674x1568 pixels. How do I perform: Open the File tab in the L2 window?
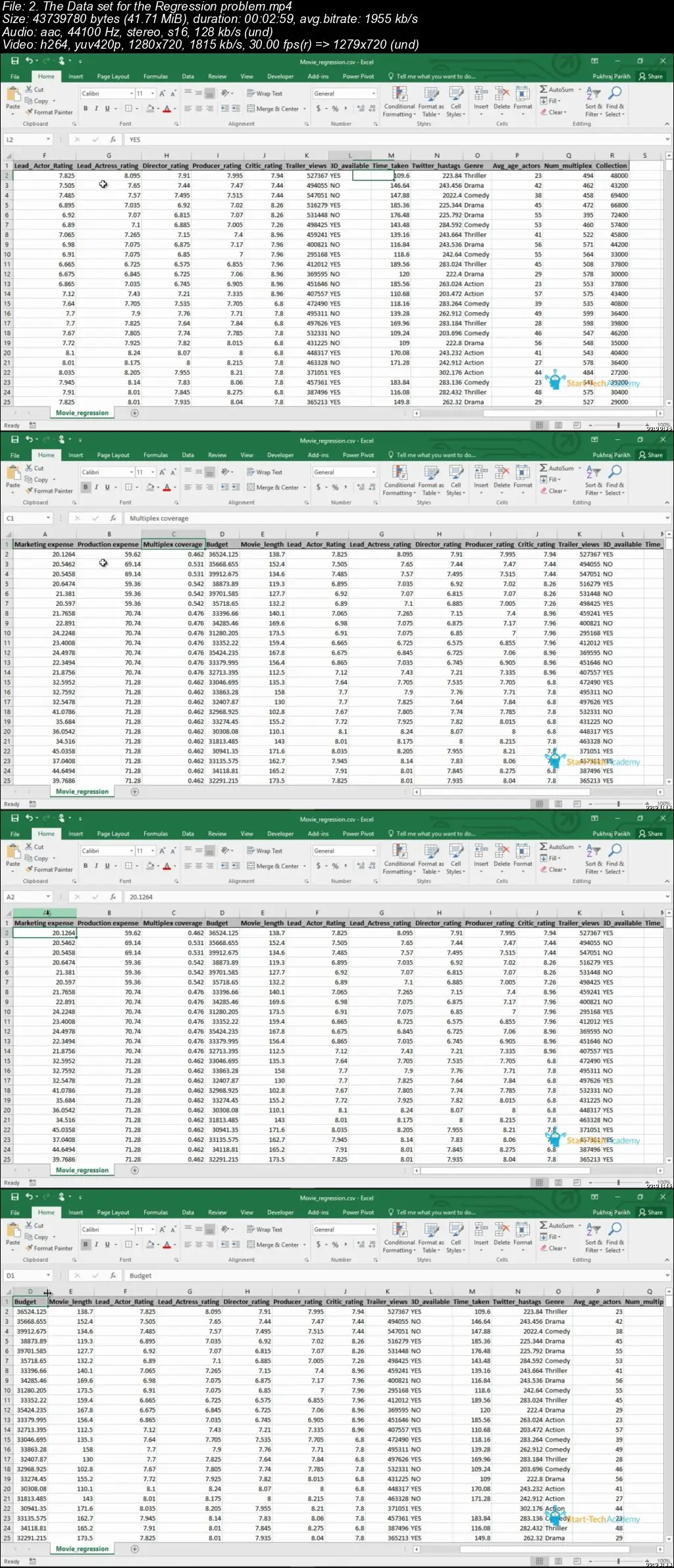pyautogui.click(x=14, y=76)
